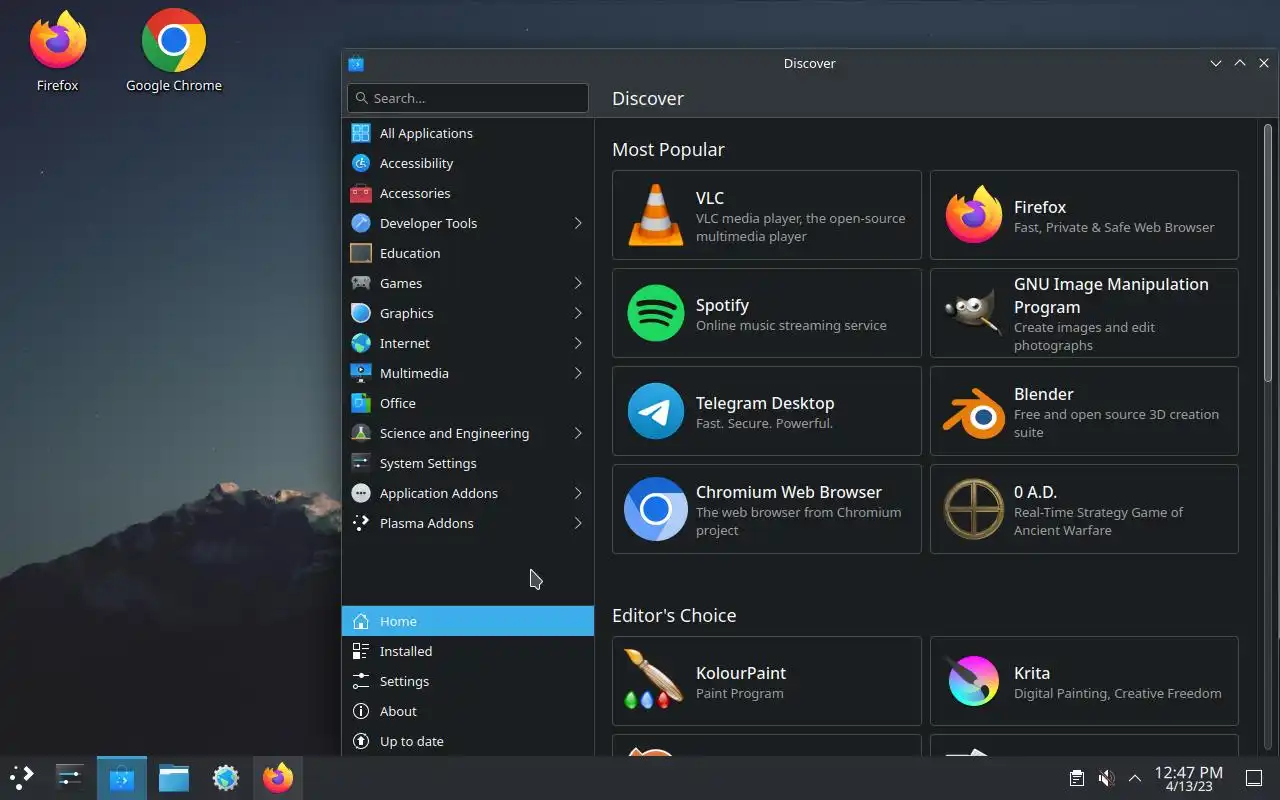Image resolution: width=1280 pixels, height=800 pixels.
Task: Open the Spotify app card
Action: tap(767, 313)
